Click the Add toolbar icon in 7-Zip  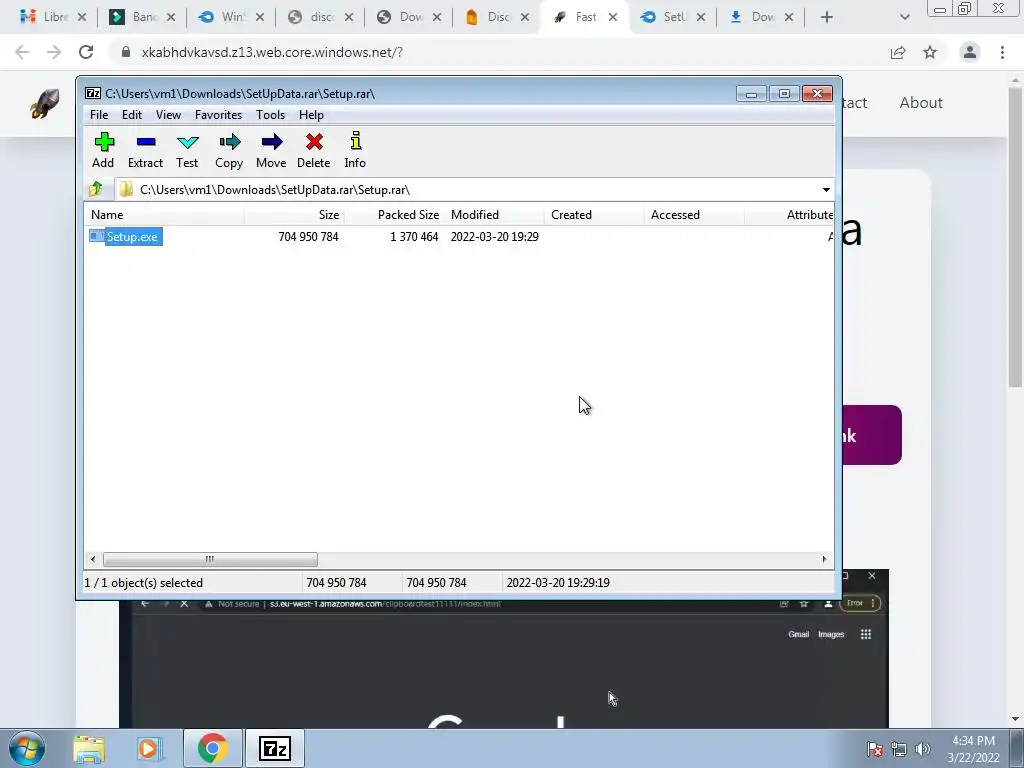(103, 150)
